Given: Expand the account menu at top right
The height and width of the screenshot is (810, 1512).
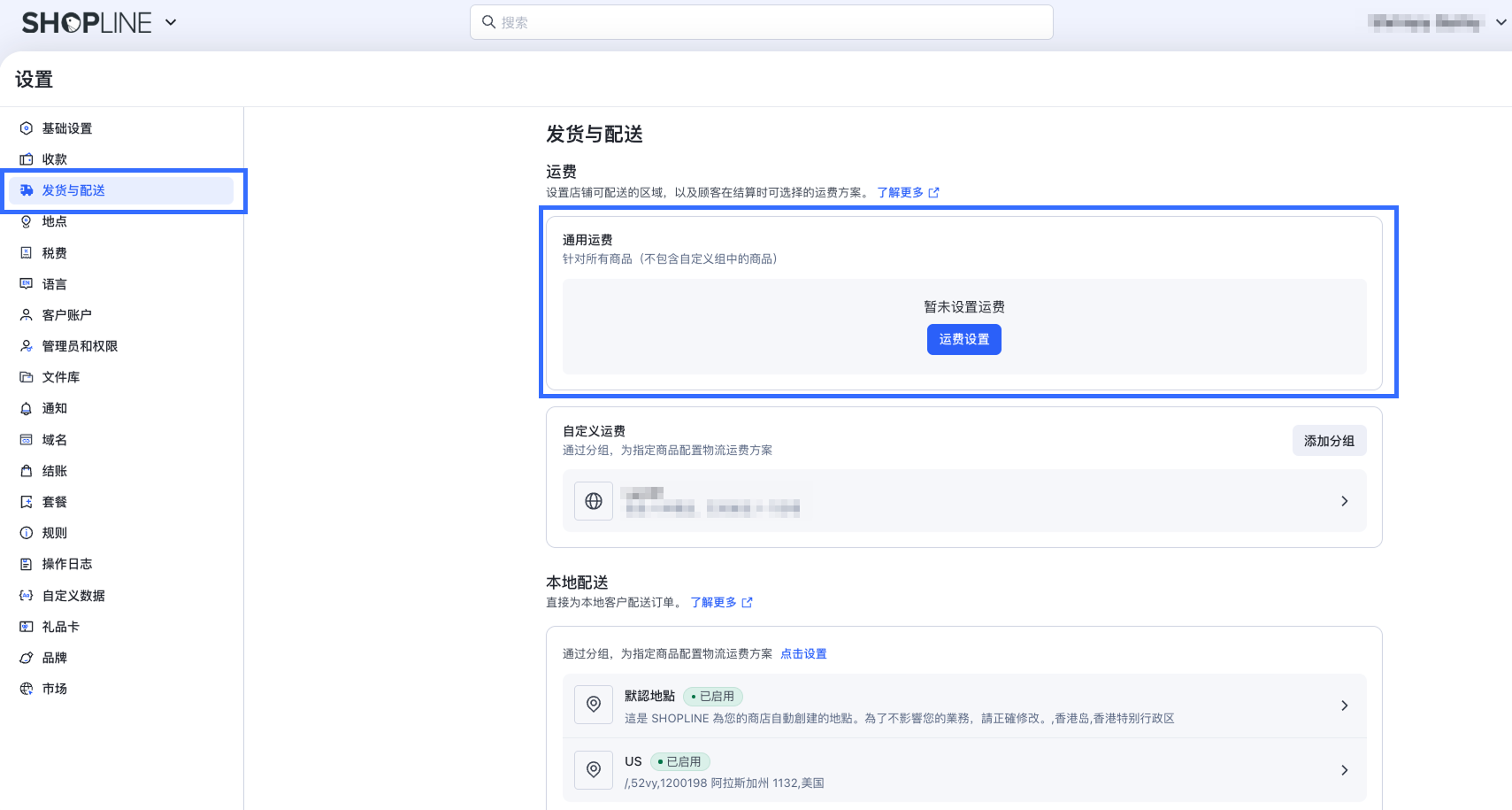Looking at the screenshot, I should (1500, 23).
